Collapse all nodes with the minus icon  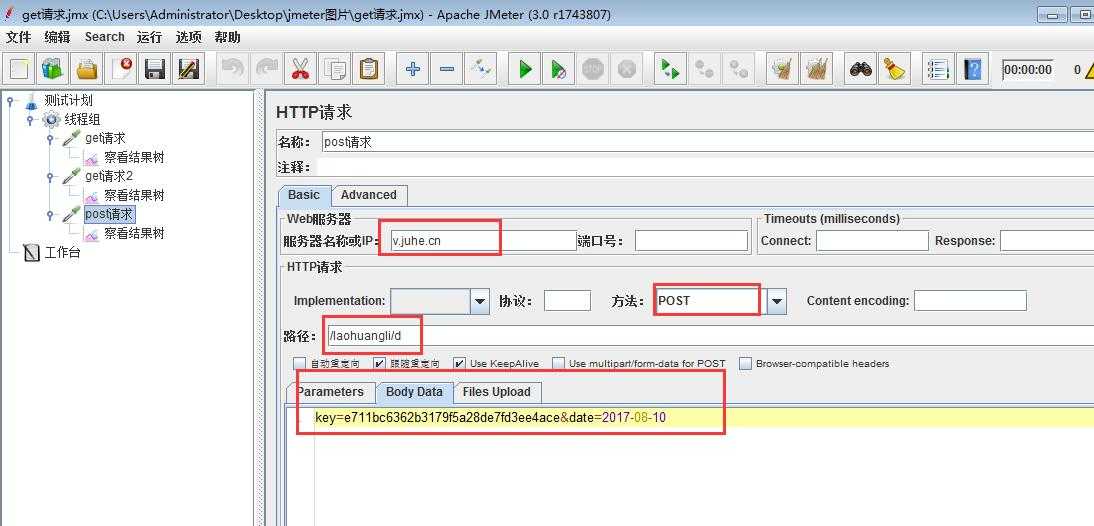(447, 68)
